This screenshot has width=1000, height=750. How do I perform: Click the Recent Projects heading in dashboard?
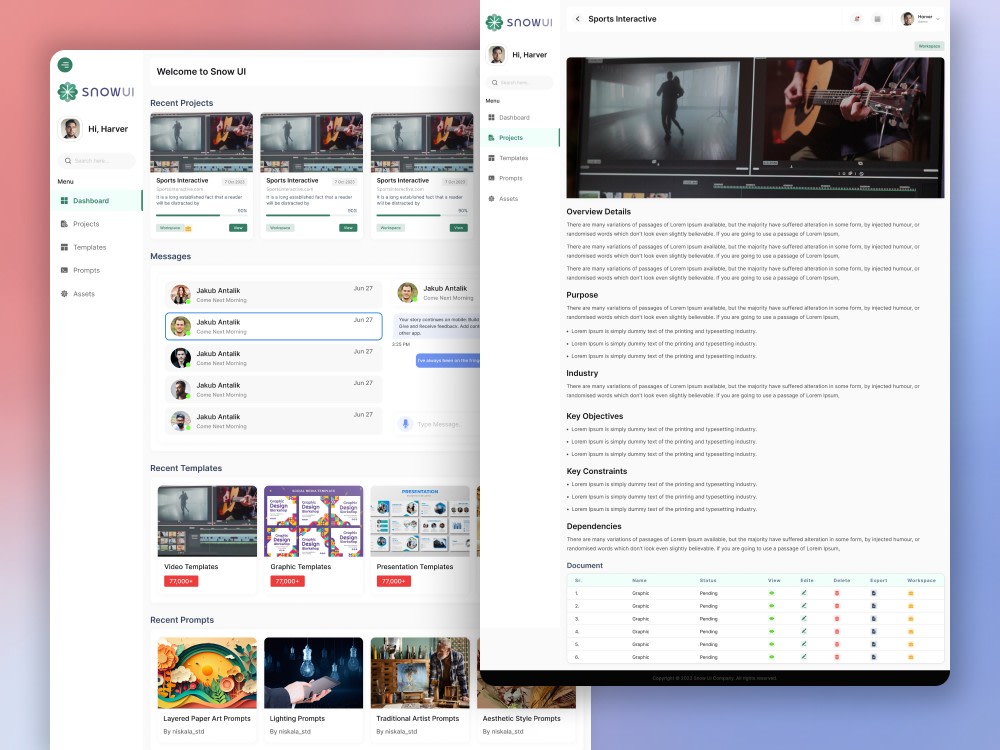point(182,103)
